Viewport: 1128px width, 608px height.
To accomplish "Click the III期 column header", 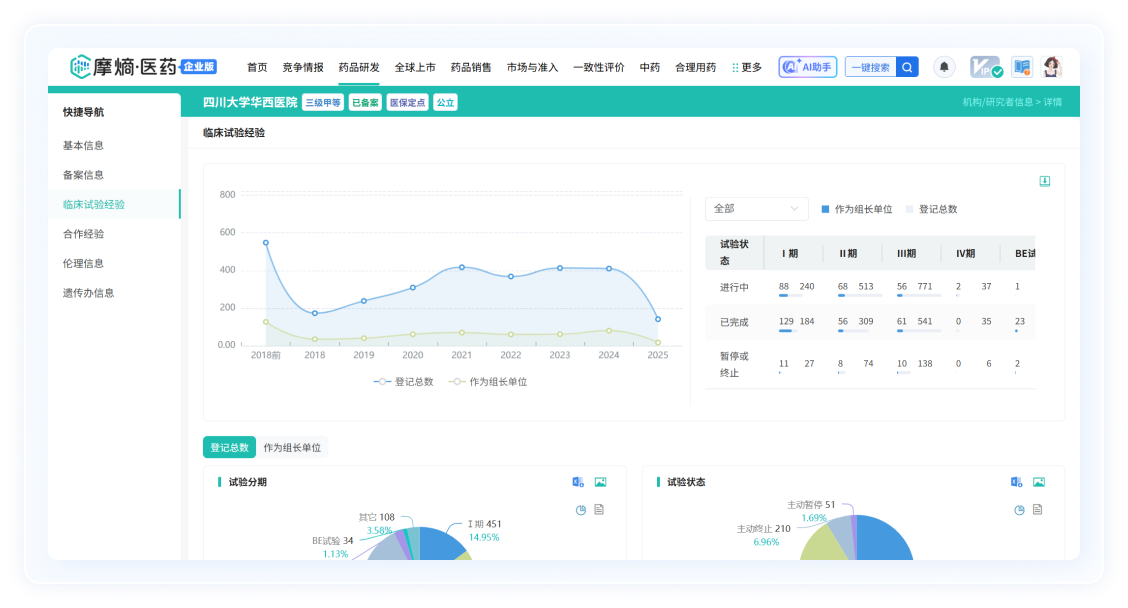I will tap(906, 253).
